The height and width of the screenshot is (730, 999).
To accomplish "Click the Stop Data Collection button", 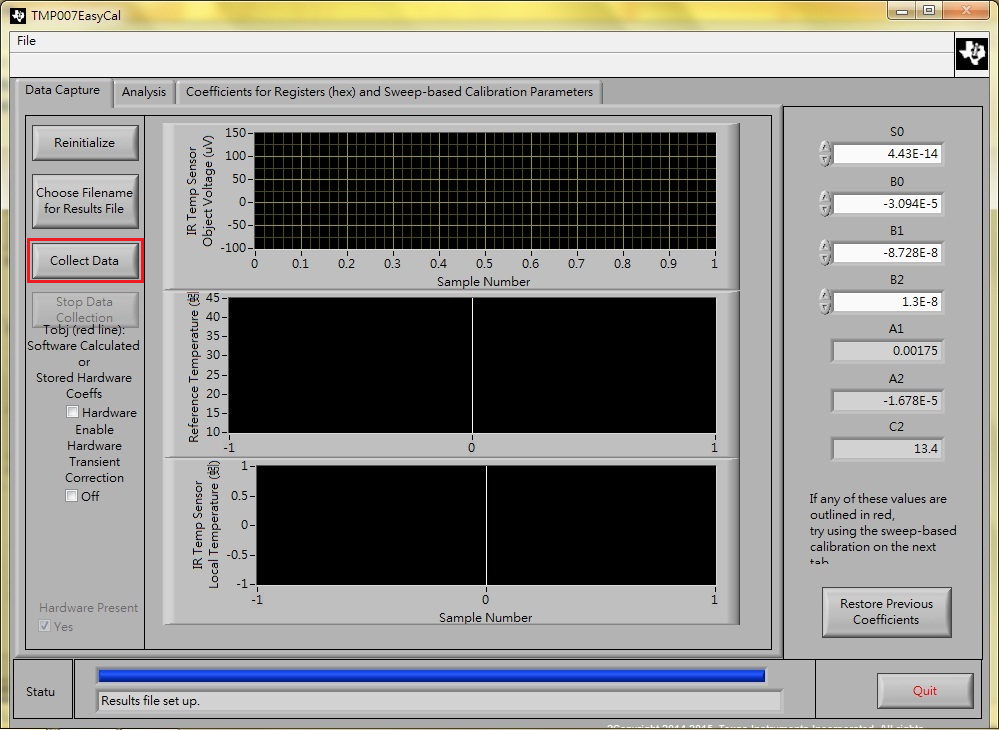I will click(85, 310).
